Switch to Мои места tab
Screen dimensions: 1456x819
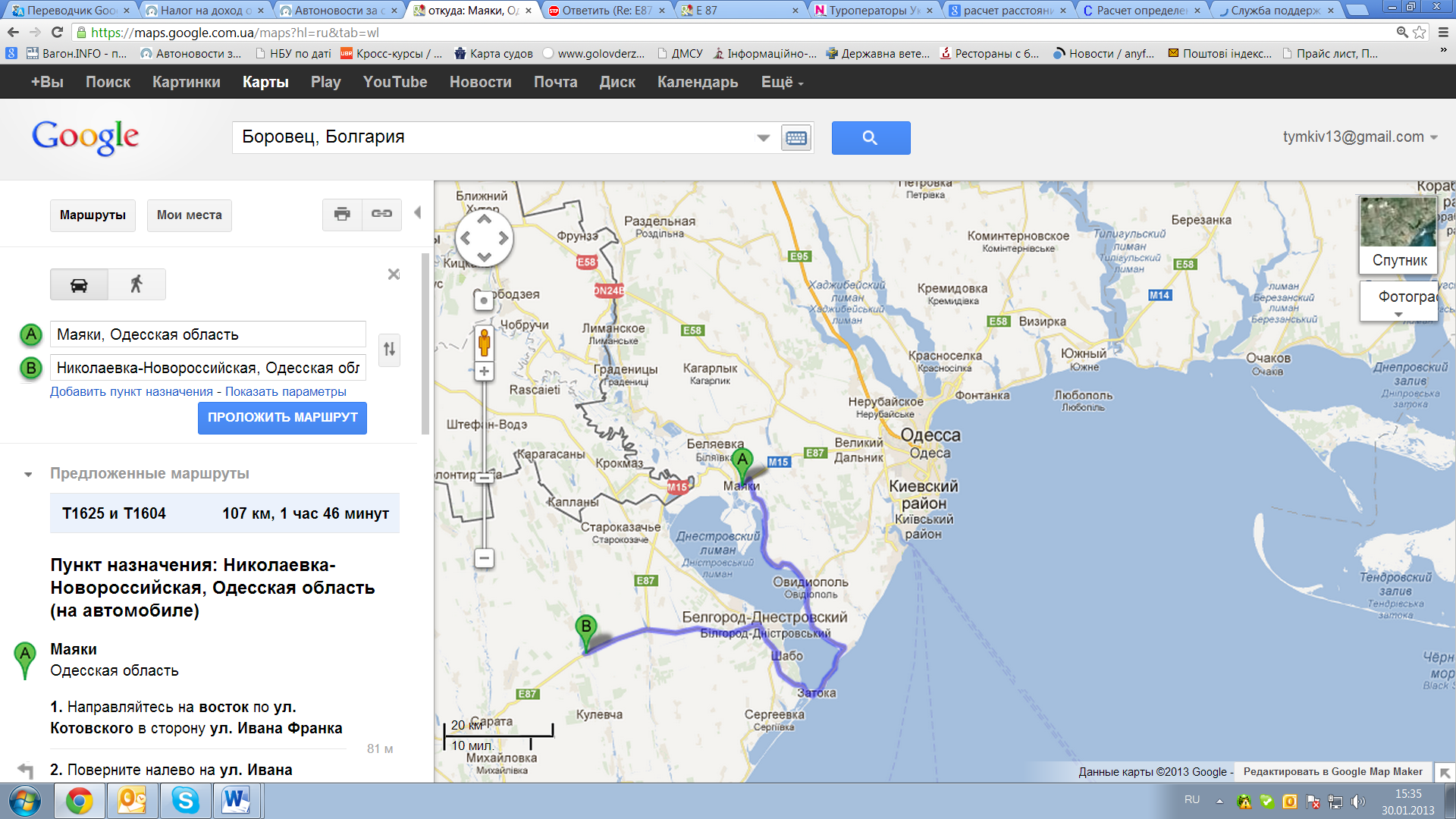(189, 215)
